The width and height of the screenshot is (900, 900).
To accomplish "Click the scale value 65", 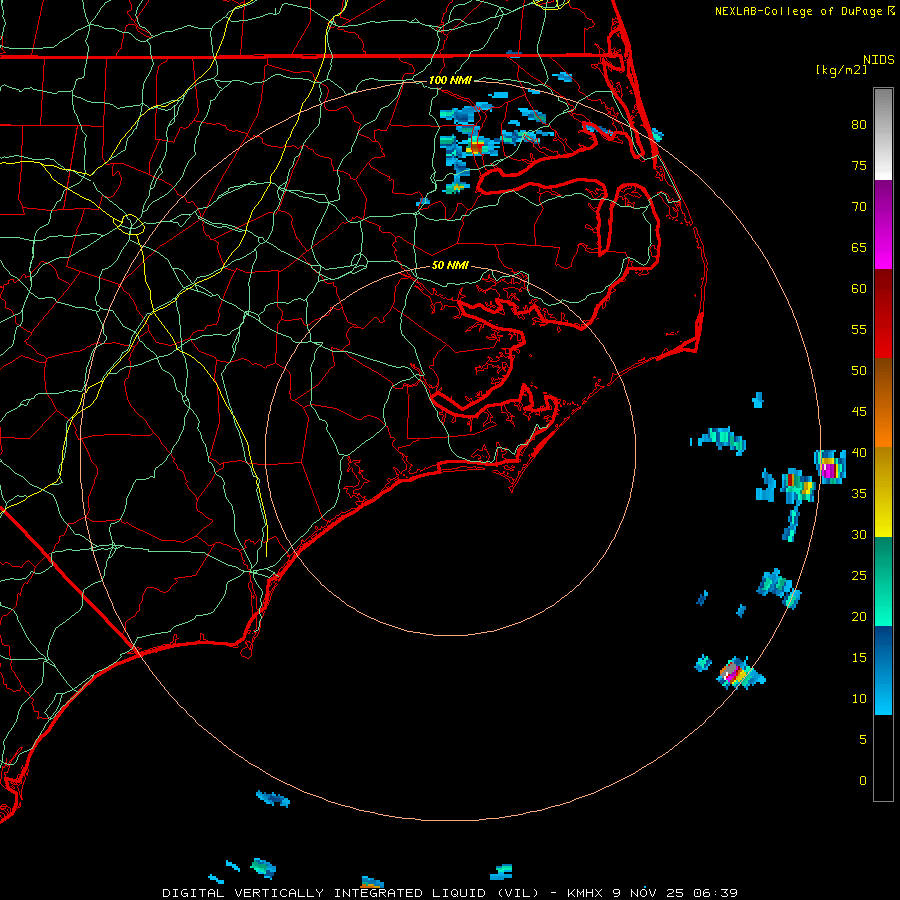I will point(859,247).
